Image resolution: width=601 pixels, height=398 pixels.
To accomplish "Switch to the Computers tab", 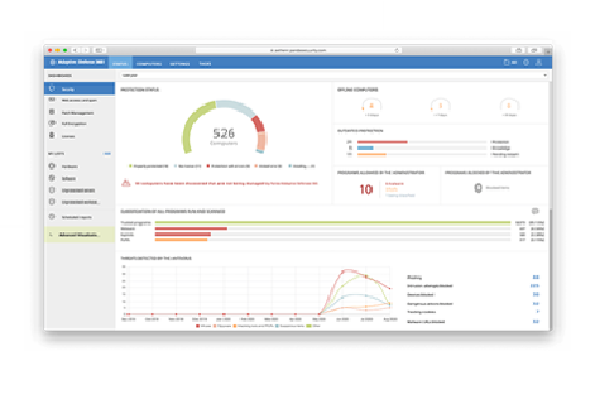I will click(149, 64).
